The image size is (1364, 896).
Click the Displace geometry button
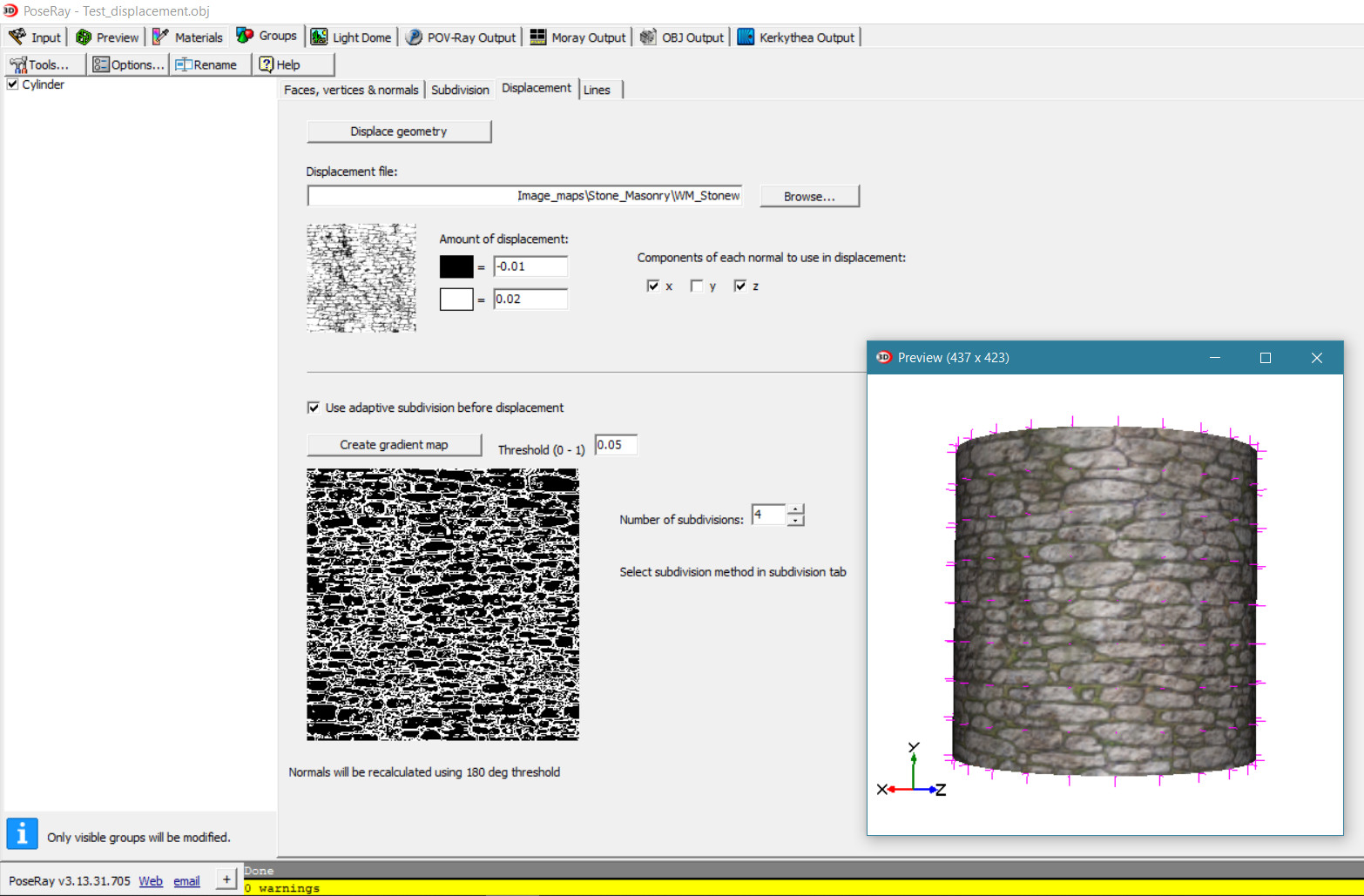pos(399,131)
